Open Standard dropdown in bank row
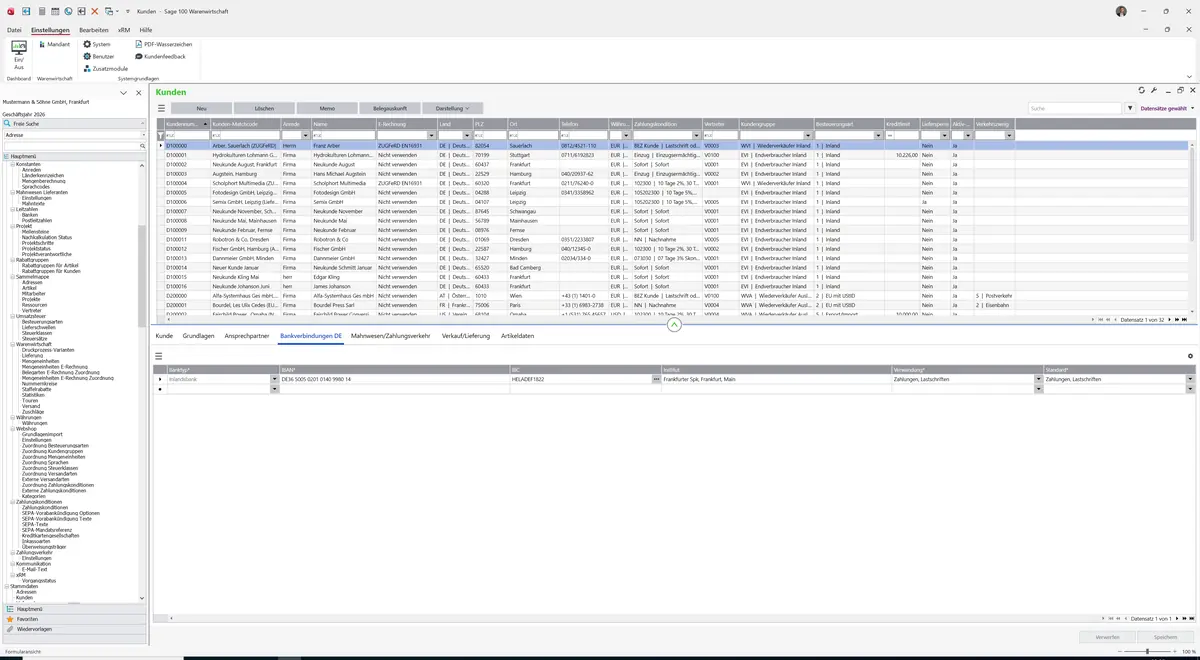 click(x=1190, y=380)
